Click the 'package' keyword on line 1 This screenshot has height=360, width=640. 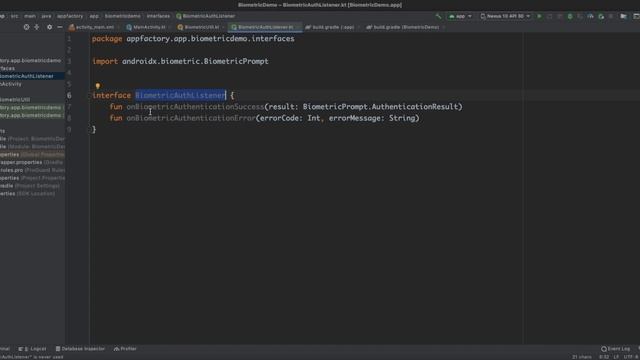[x=107, y=39]
